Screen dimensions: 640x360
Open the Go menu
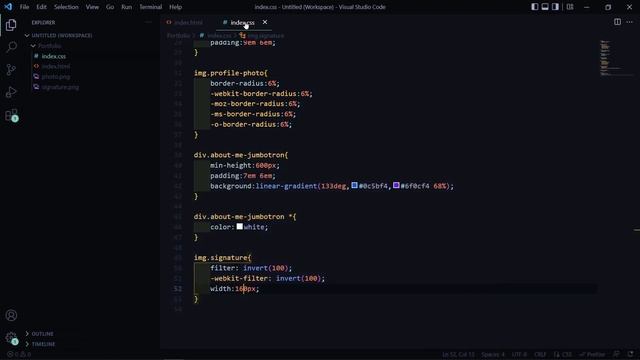110,7
